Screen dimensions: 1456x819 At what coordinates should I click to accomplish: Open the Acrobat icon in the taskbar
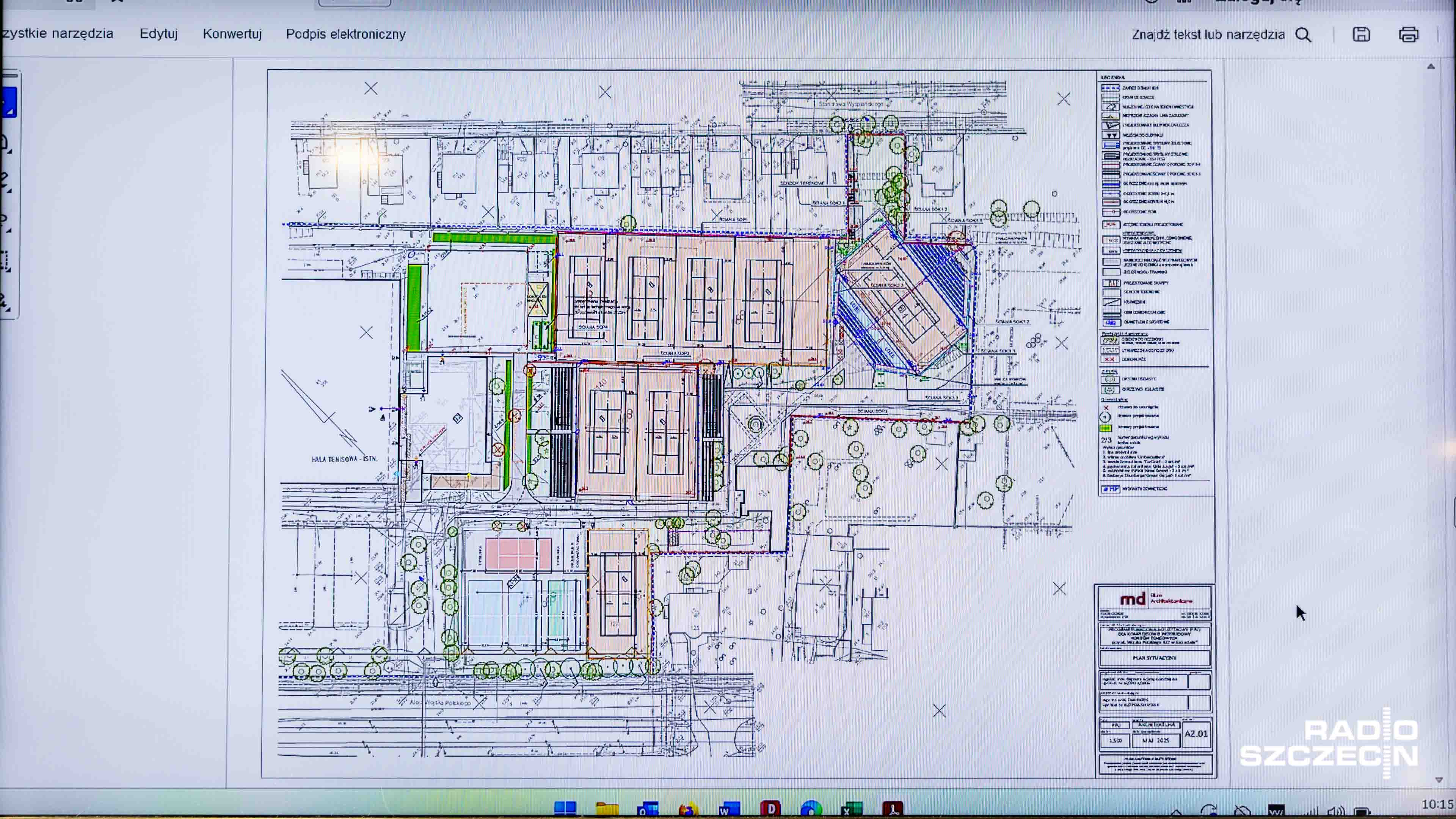893,809
